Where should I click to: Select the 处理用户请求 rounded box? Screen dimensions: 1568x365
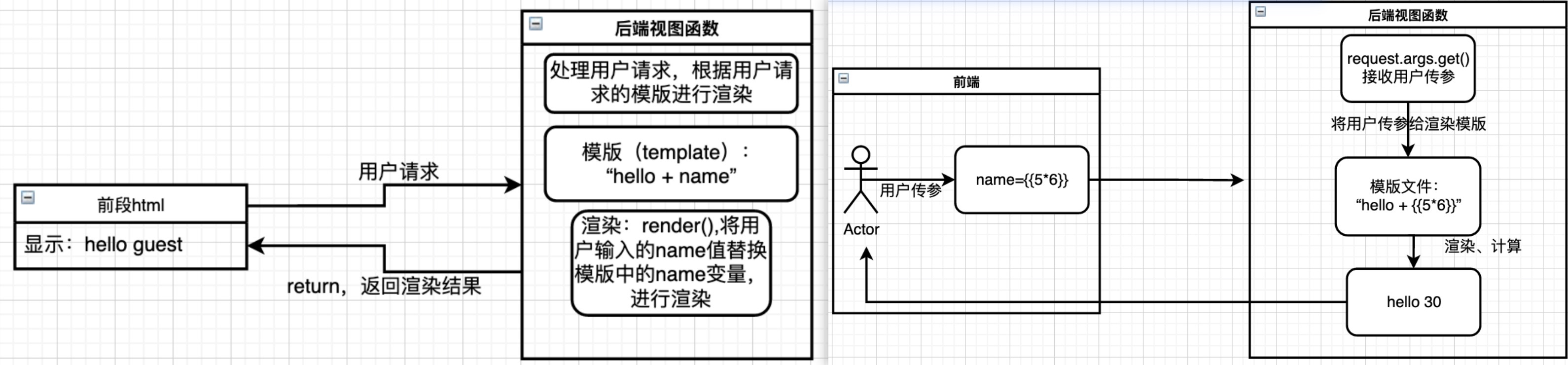click(x=671, y=83)
